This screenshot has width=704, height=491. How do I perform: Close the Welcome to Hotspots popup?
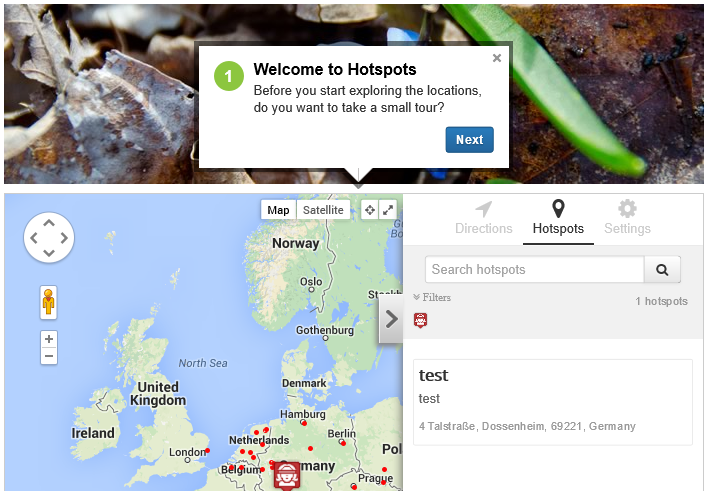[x=497, y=58]
